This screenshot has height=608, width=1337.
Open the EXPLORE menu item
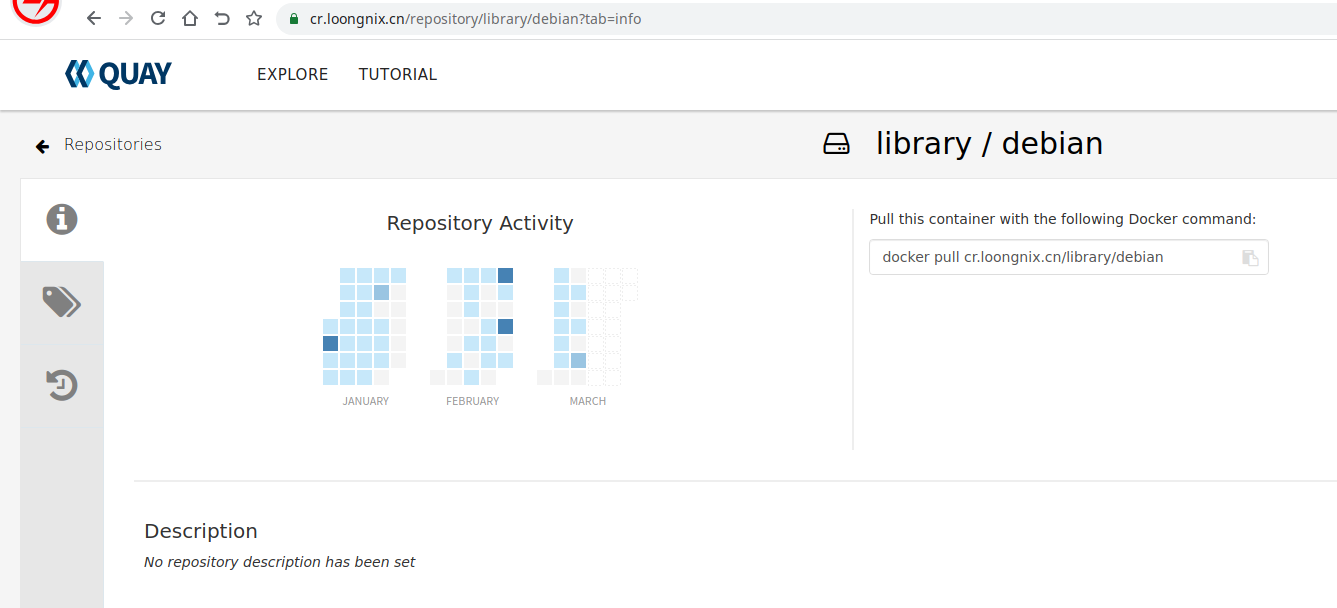tap(292, 74)
